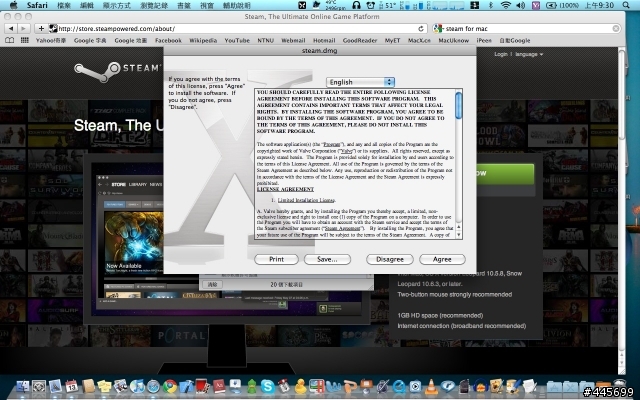Click the license text scrollbar thumb
The height and width of the screenshot is (400, 640).
pos(458,105)
